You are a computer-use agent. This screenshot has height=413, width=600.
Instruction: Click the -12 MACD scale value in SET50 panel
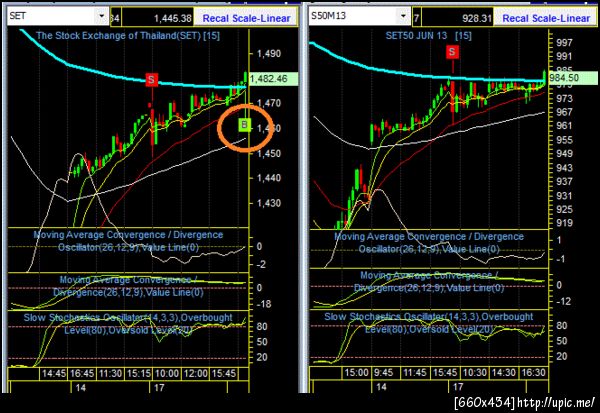click(563, 301)
